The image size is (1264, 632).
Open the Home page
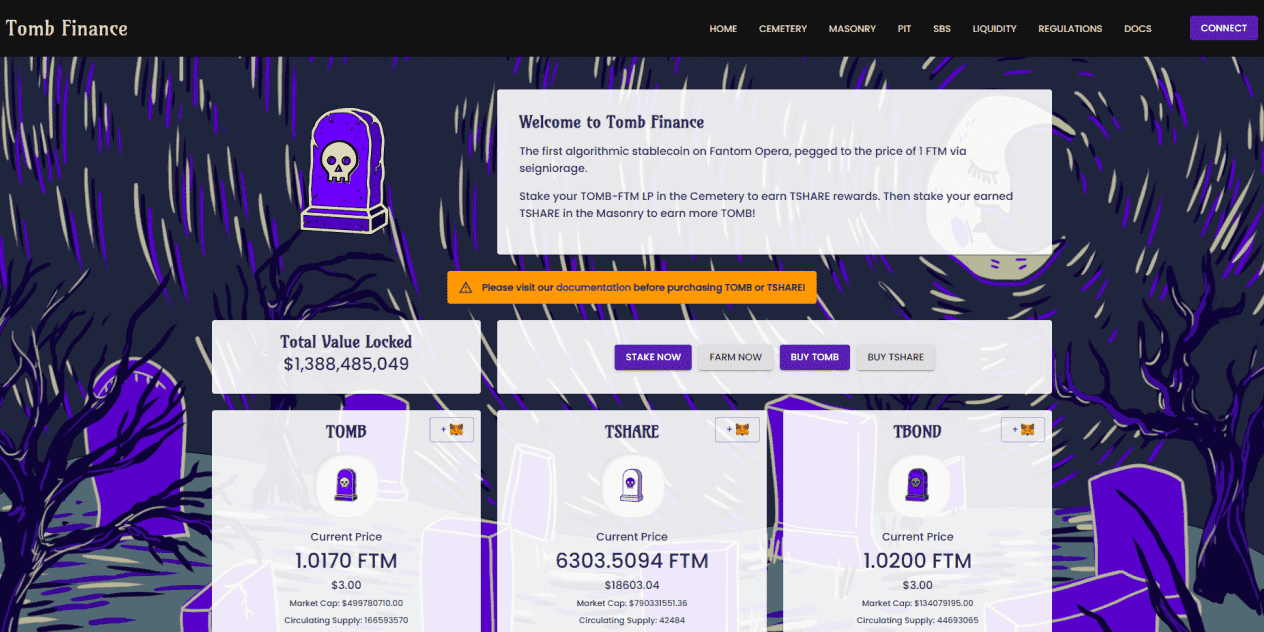coord(723,28)
